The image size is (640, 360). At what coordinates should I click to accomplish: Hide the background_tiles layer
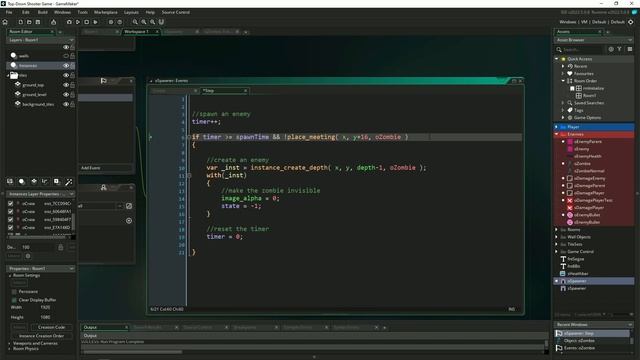(x=66, y=104)
